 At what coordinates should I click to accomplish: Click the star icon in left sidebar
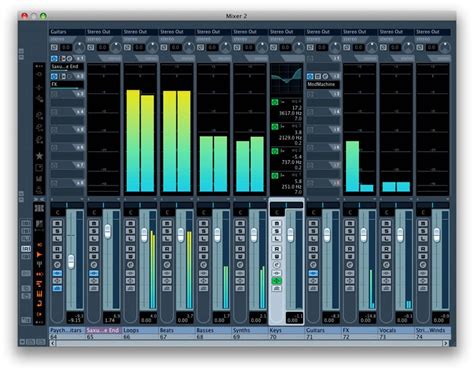(39, 156)
